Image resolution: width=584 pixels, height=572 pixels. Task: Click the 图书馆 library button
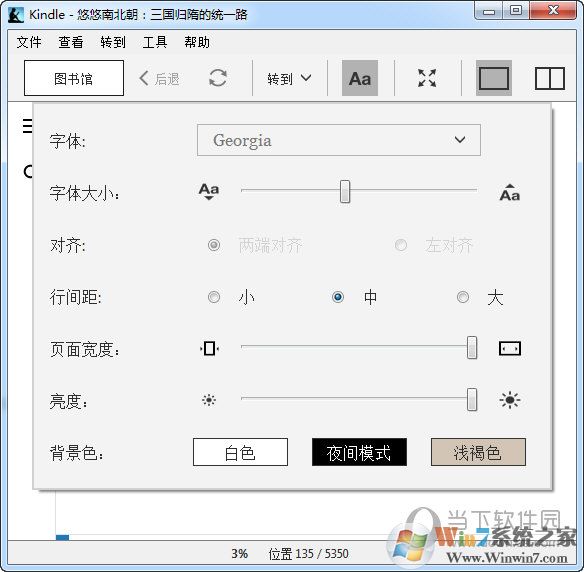(x=74, y=78)
